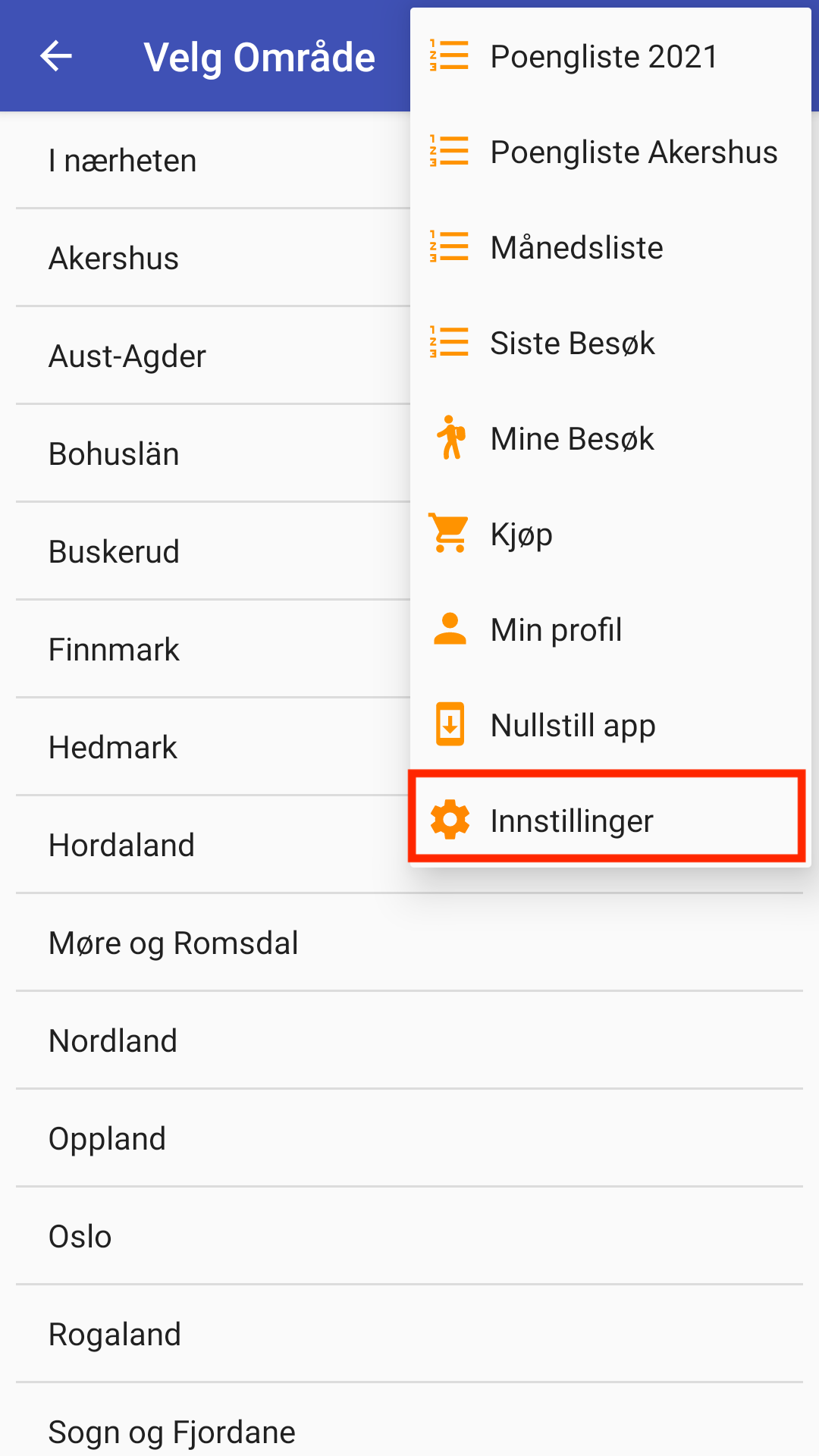Open Poengliste Akershus from the menu
The image size is (819, 1456).
click(633, 152)
